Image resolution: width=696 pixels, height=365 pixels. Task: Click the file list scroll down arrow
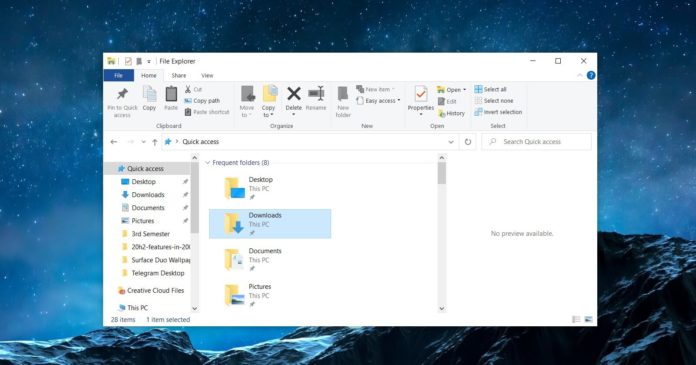tap(442, 309)
